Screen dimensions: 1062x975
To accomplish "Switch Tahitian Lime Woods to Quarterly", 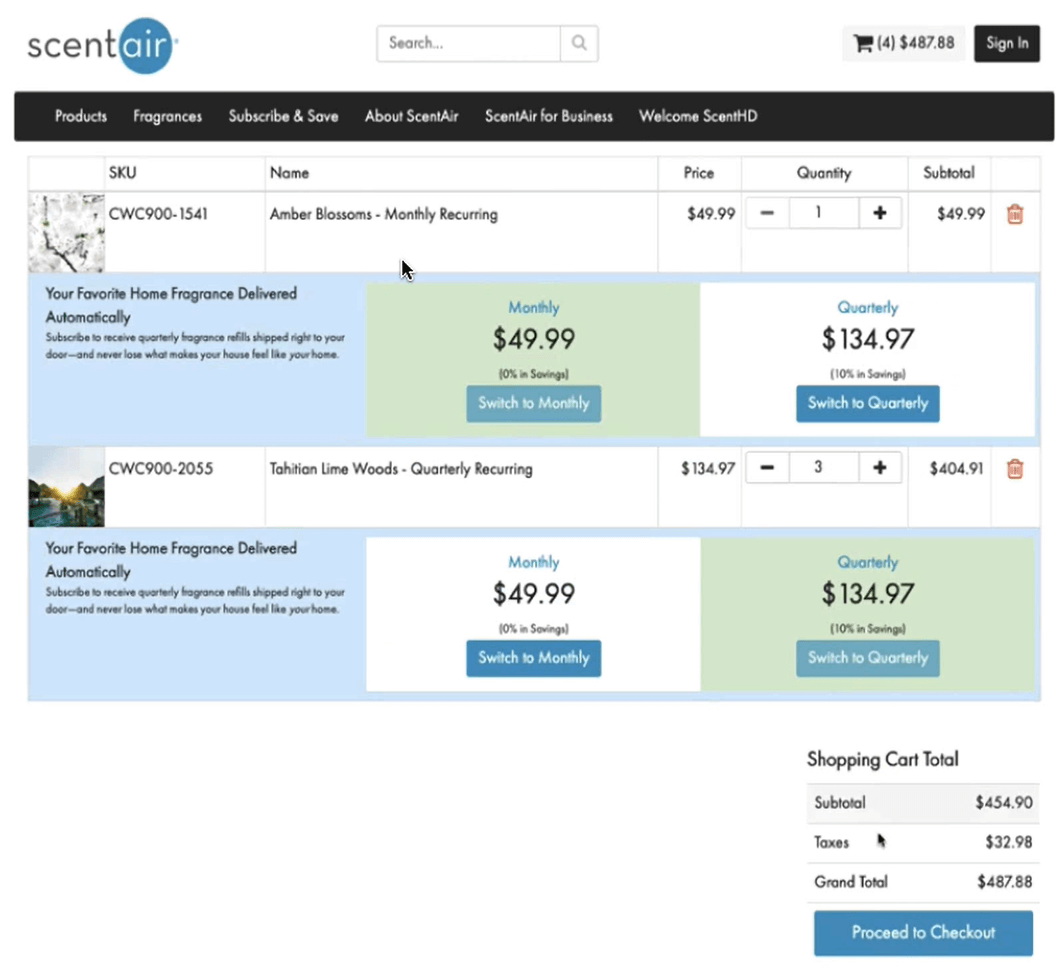I will coord(868,658).
